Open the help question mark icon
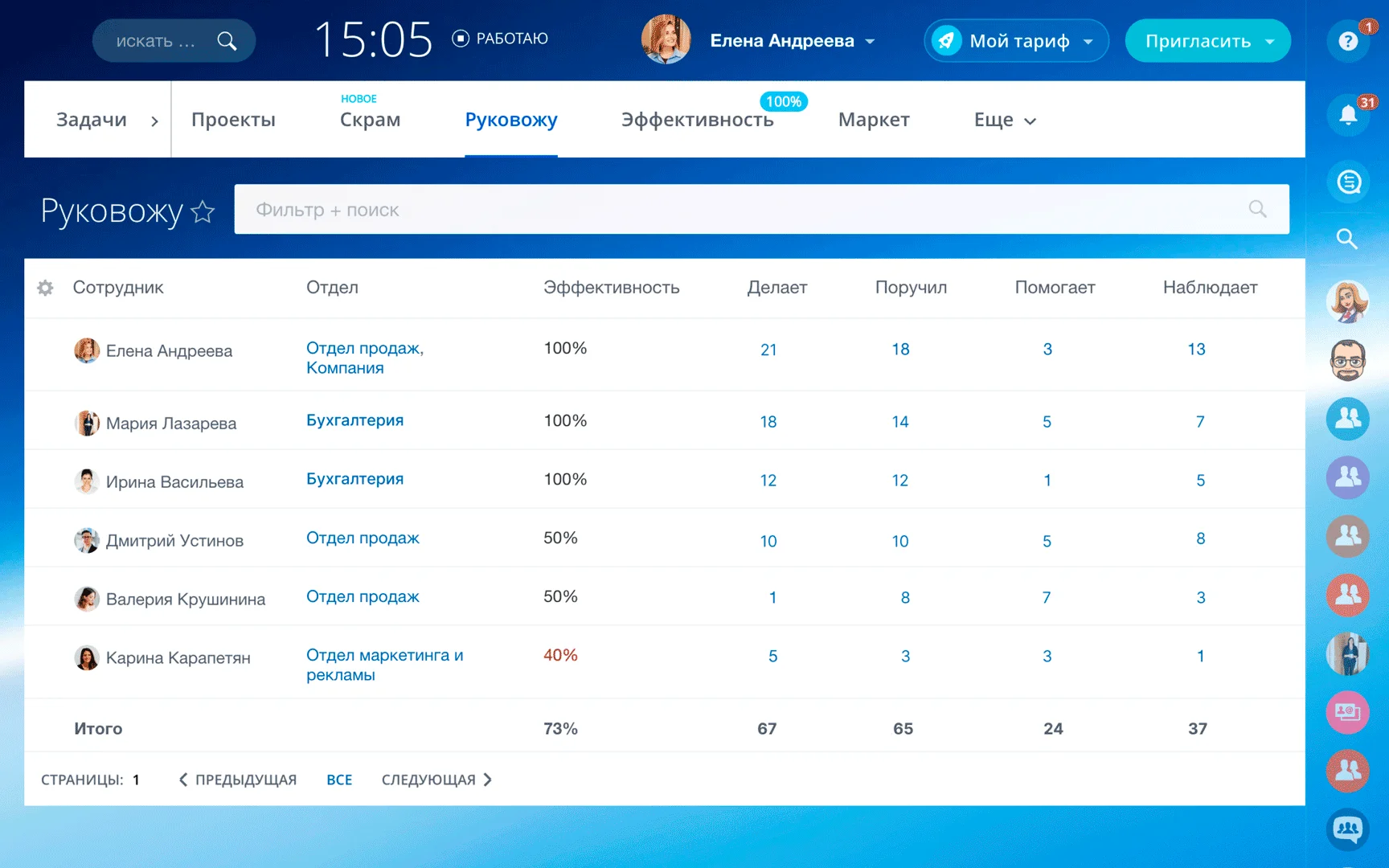Viewport: 1389px width, 868px height. pos(1347,40)
